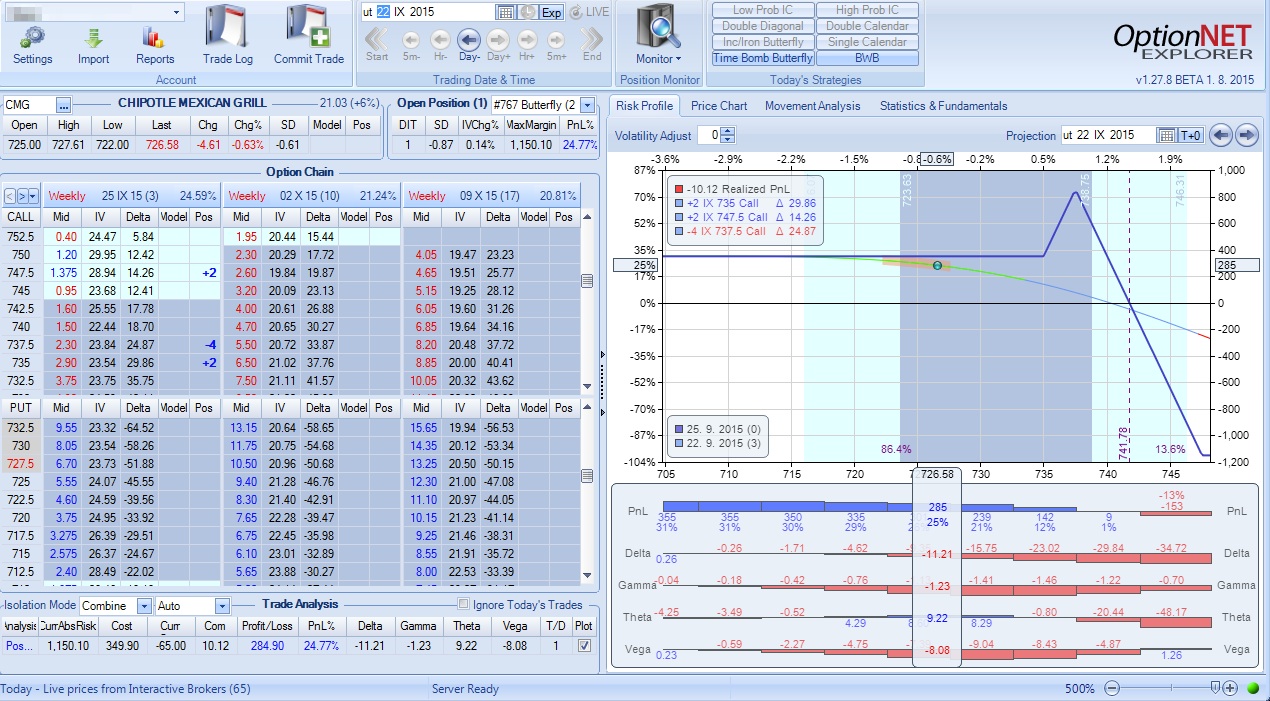Select Single Calendar strategy
Screen dimensions: 1270x701
point(867,42)
